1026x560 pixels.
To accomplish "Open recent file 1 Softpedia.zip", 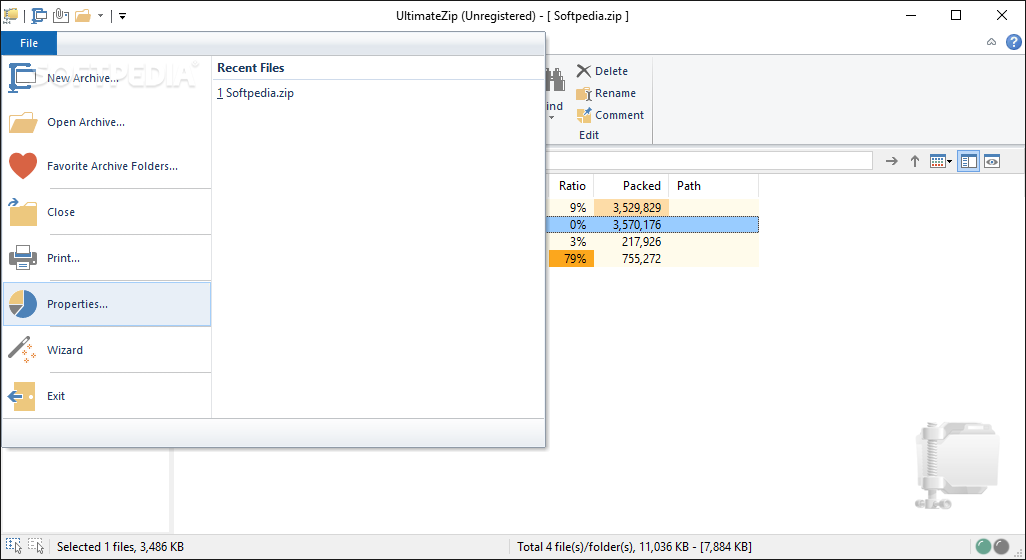I will pos(256,93).
